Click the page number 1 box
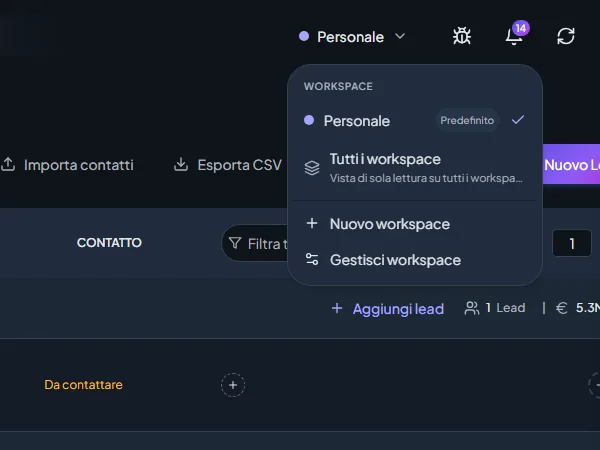This screenshot has width=600, height=450. coord(572,243)
